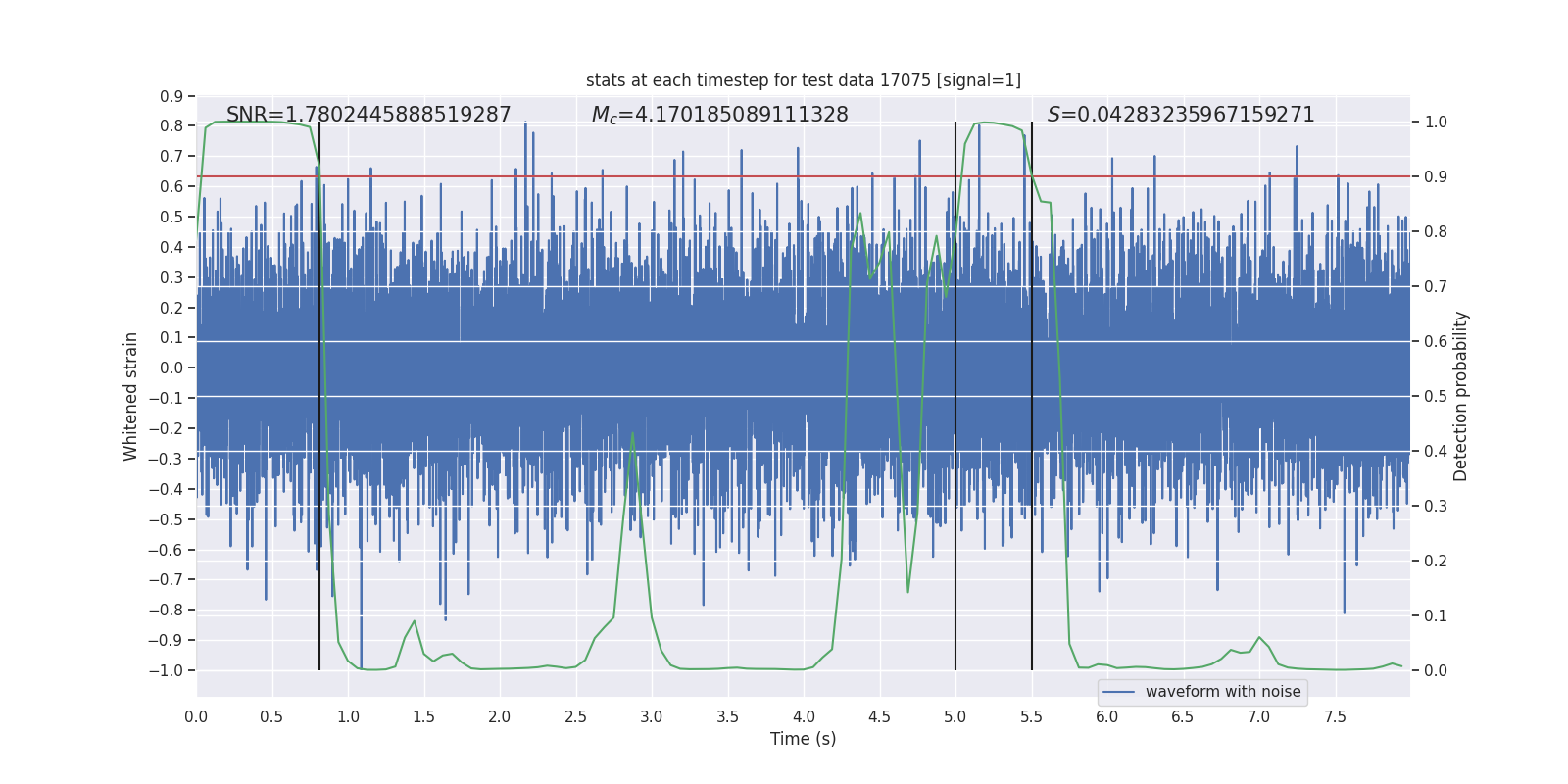
Task: Click the S value annotation
Action: tap(1181, 115)
